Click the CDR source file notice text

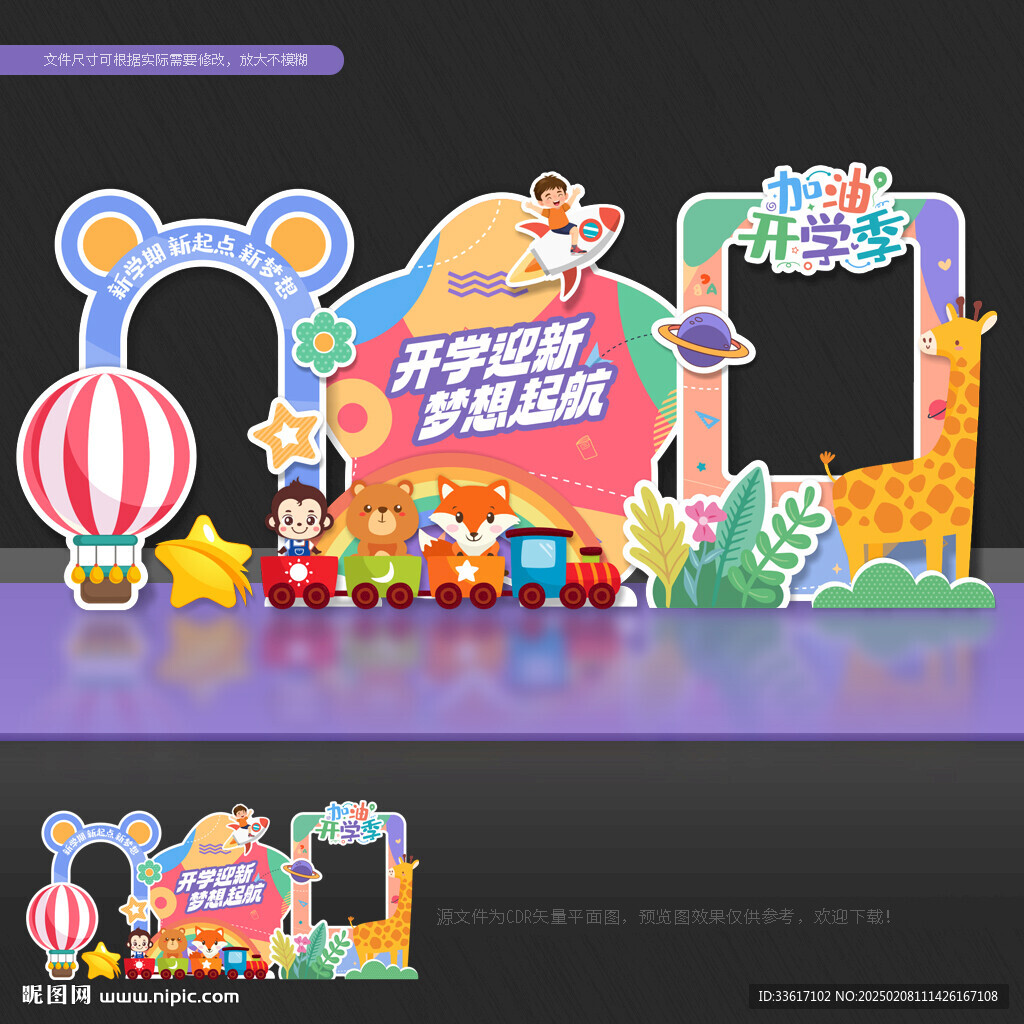pos(664,917)
